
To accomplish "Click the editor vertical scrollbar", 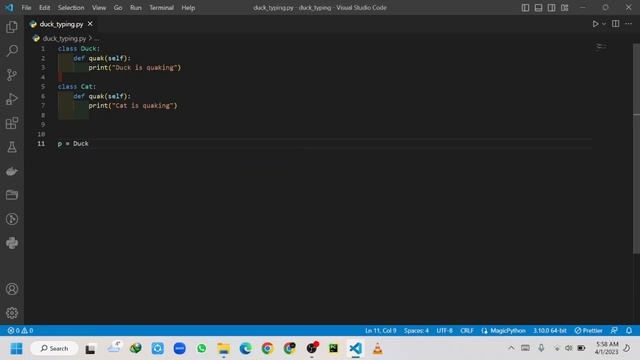I will pyautogui.click(x=636, y=148).
